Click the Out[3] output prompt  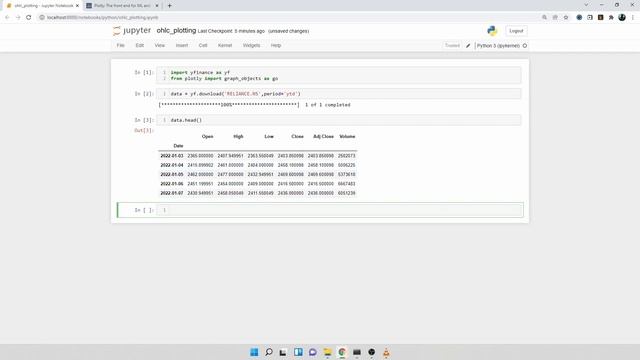pyautogui.click(x=144, y=130)
